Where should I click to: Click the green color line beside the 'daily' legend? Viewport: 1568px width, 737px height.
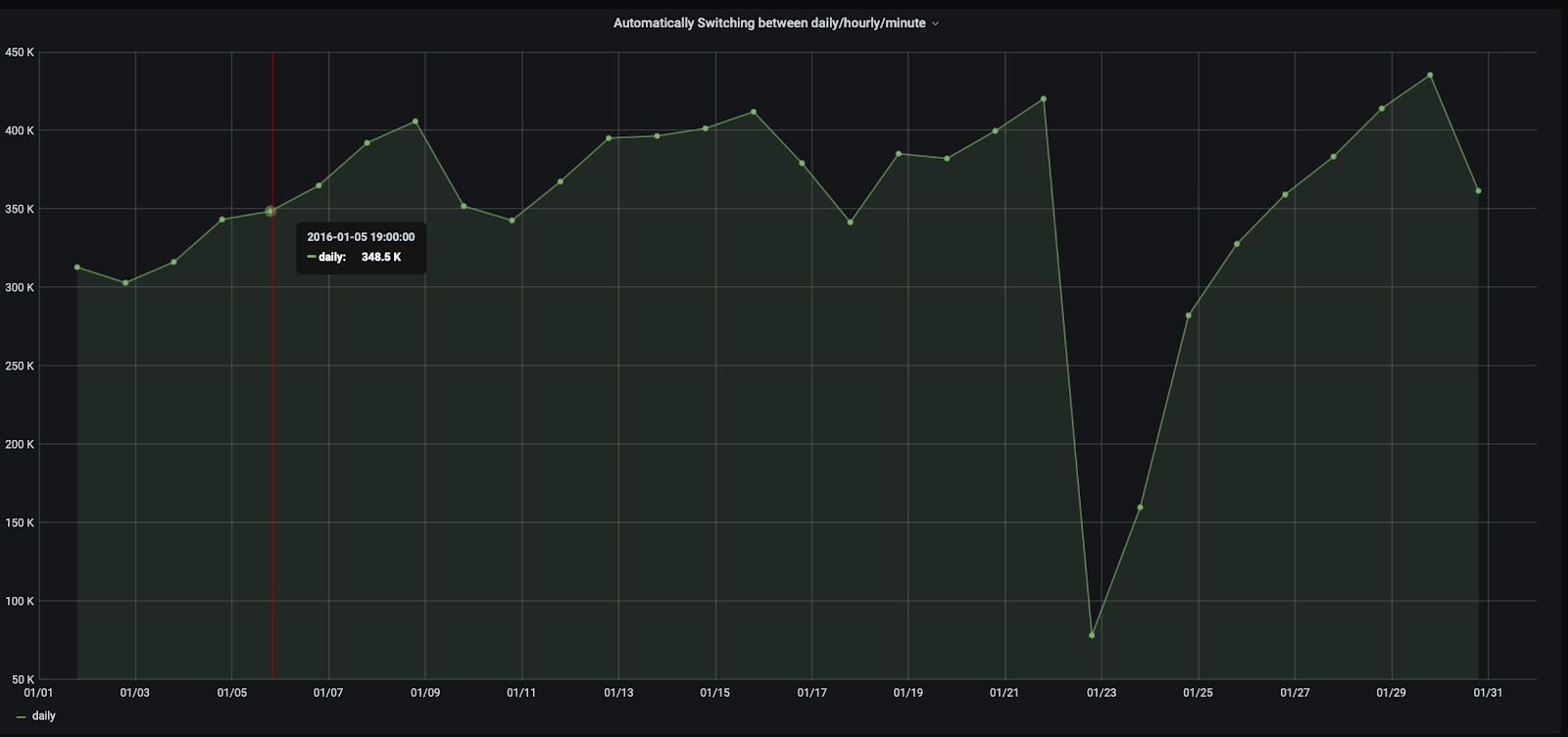click(x=22, y=717)
